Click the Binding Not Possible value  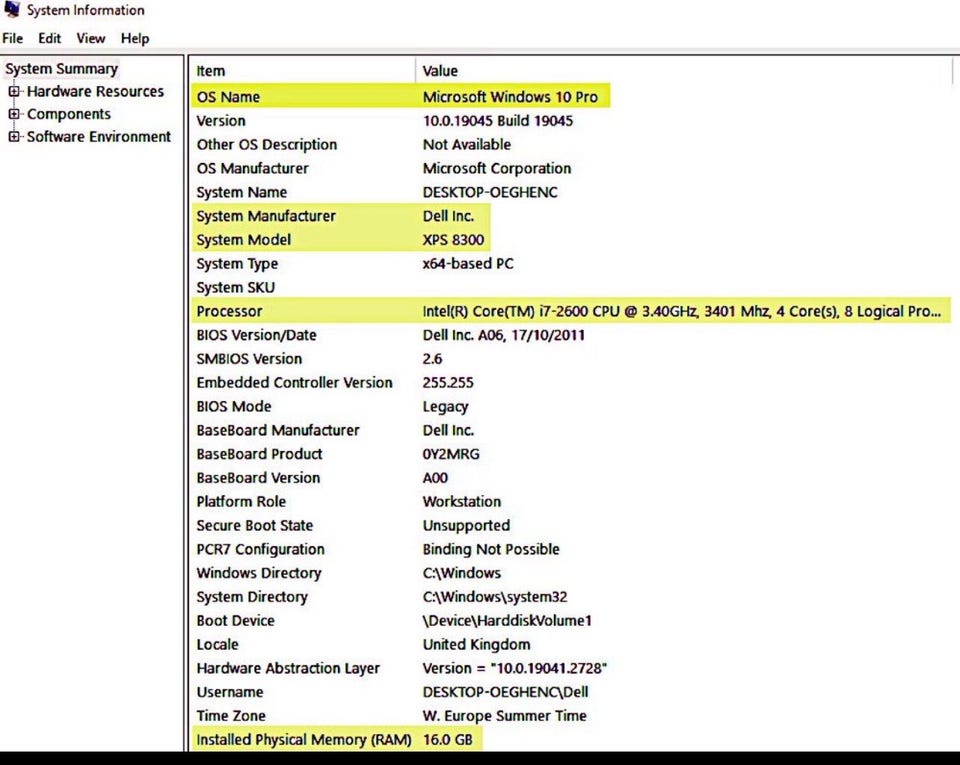[491, 550]
